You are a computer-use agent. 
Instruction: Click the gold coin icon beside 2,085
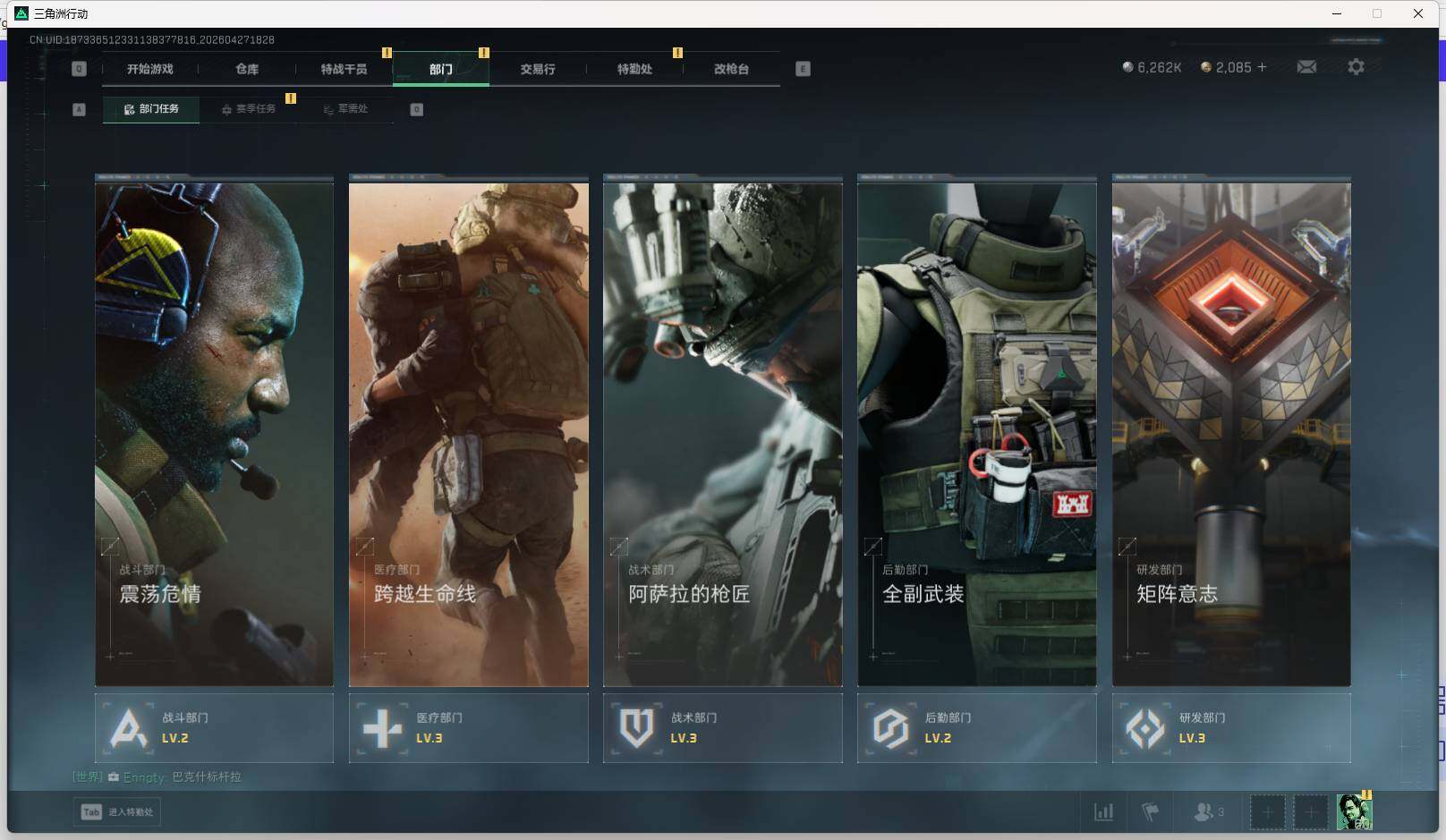tap(1205, 67)
